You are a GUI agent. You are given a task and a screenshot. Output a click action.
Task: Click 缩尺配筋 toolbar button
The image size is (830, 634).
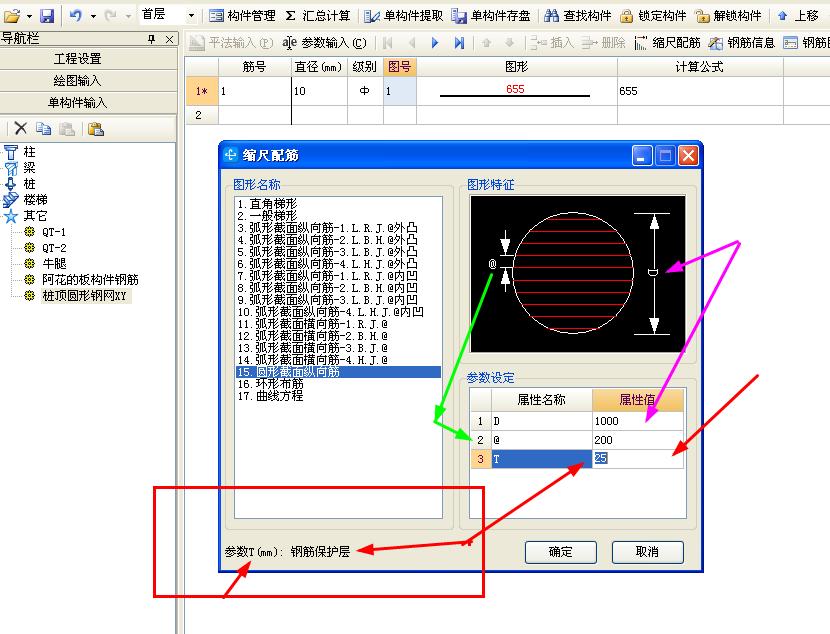667,43
